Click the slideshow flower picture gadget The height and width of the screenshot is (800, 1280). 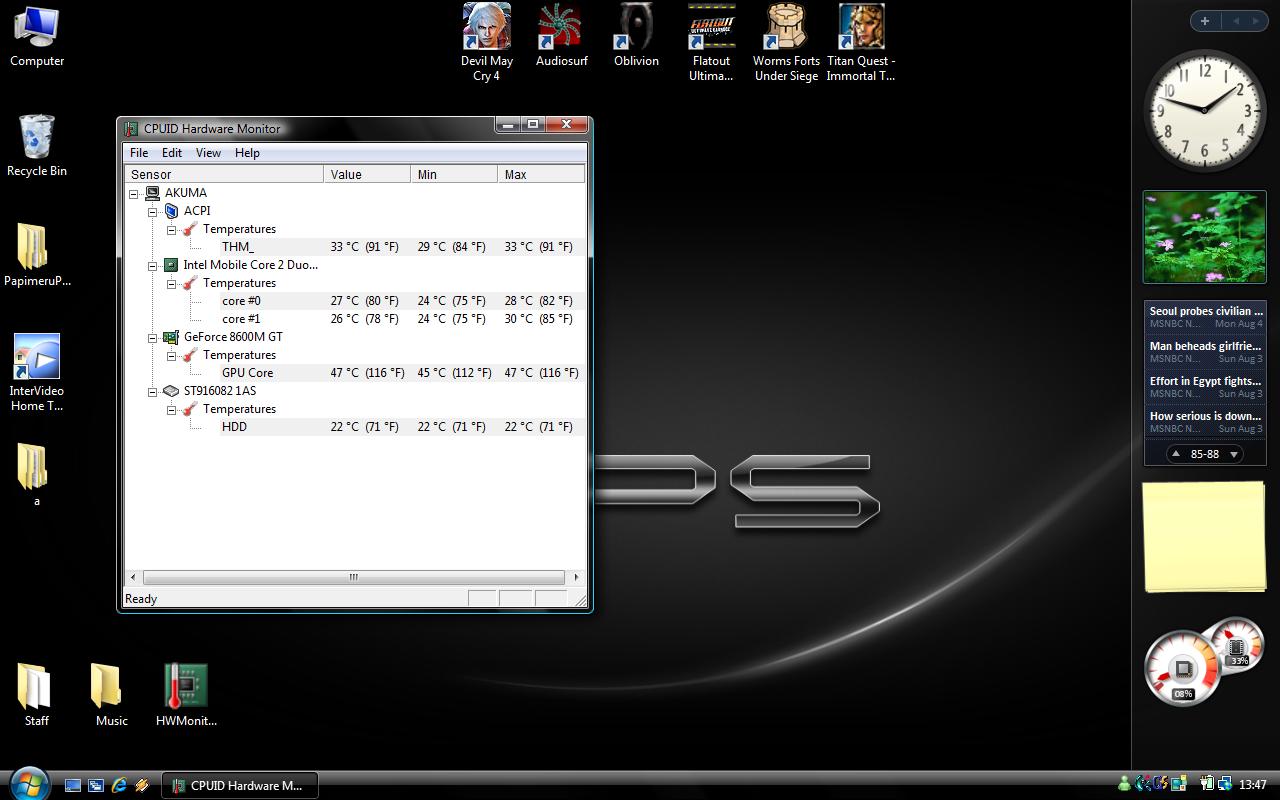[x=1205, y=237]
